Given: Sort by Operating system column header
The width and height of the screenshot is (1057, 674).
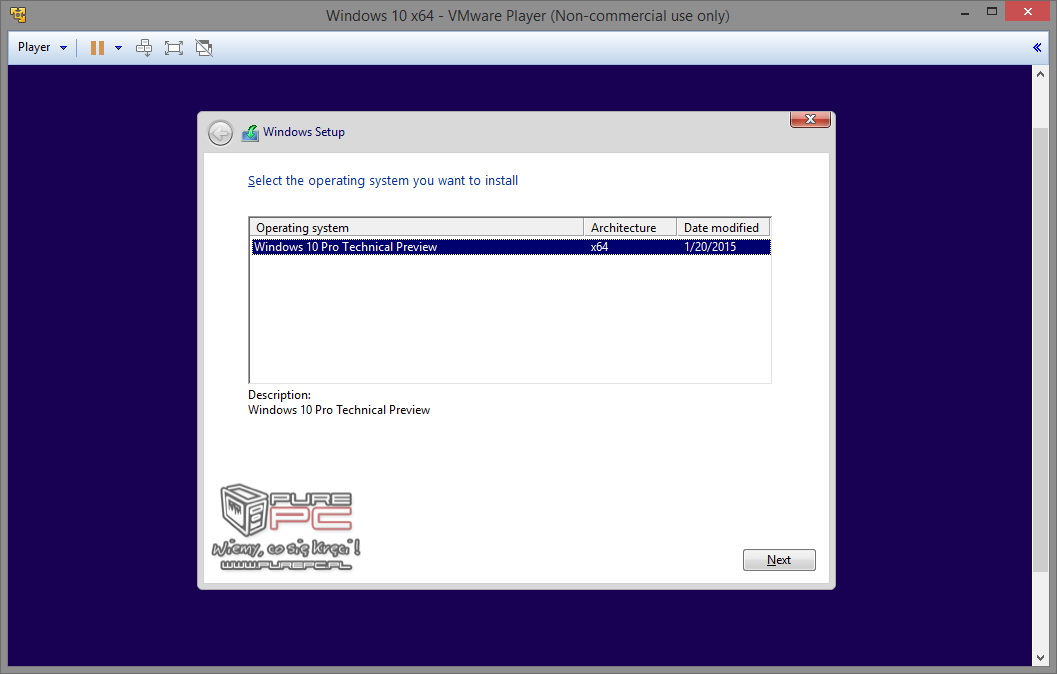Looking at the screenshot, I should (x=416, y=228).
